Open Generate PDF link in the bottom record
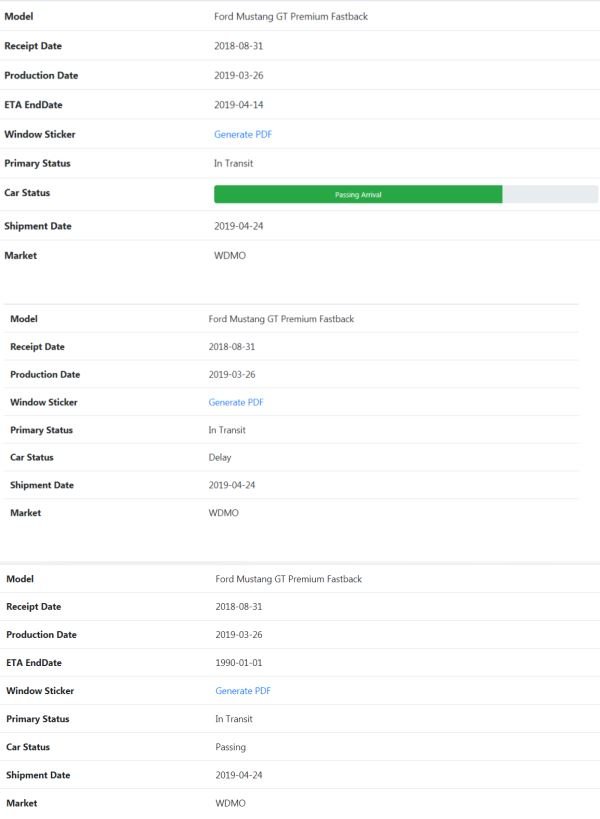 (x=243, y=691)
